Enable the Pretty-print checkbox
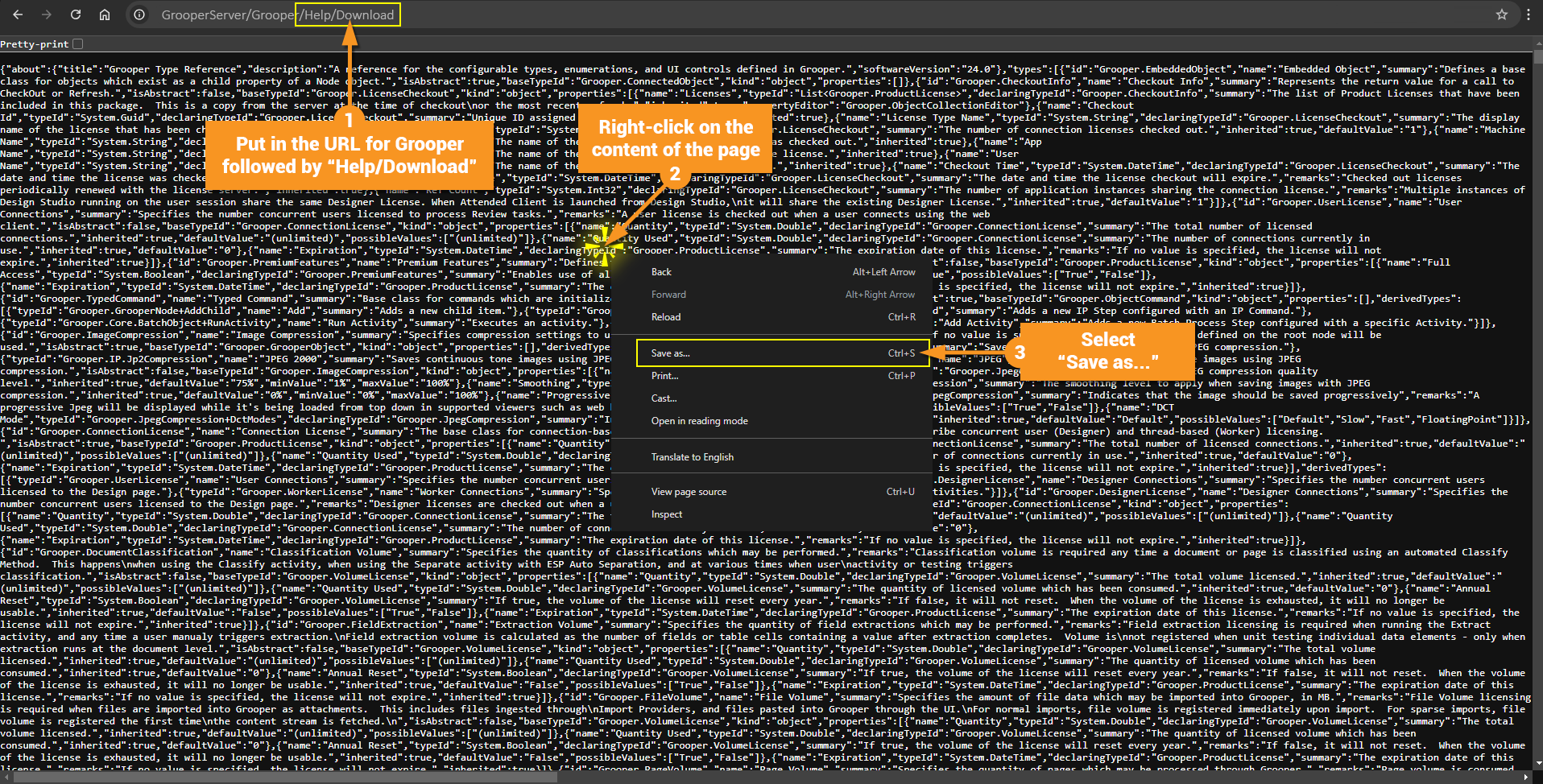Image resolution: width=1543 pixels, height=784 pixels. coord(78,44)
